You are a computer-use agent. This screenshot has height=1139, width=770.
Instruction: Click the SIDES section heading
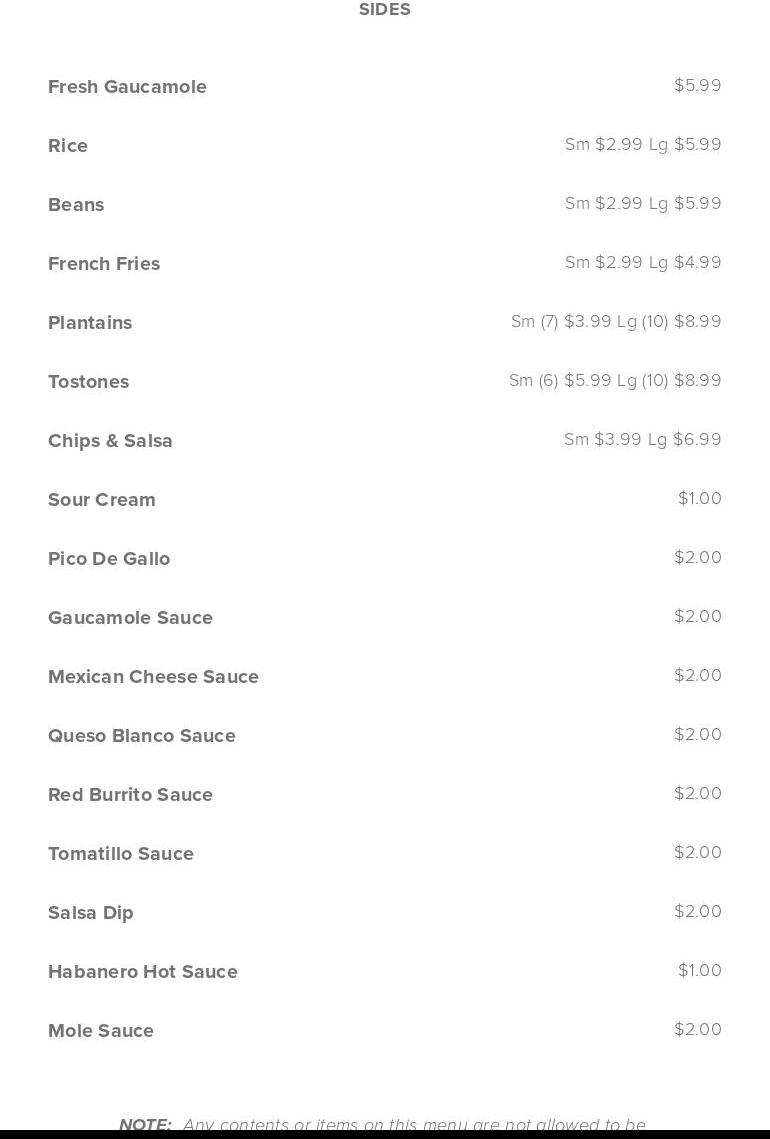(384, 10)
